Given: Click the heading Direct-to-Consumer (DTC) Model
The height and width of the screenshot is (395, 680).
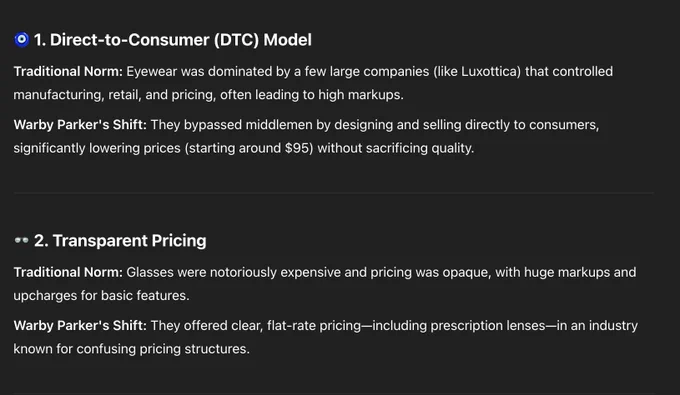Looking at the screenshot, I should [x=173, y=40].
